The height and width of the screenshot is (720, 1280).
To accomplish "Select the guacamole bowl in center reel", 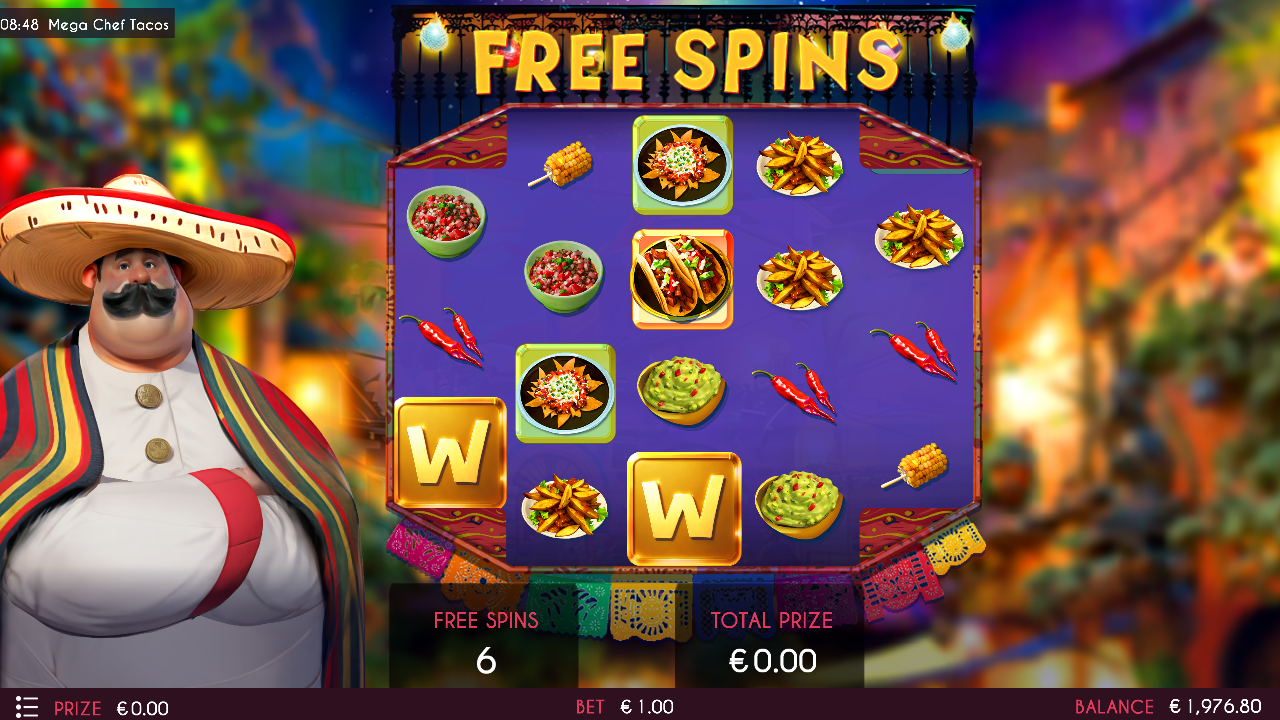I will [x=681, y=390].
